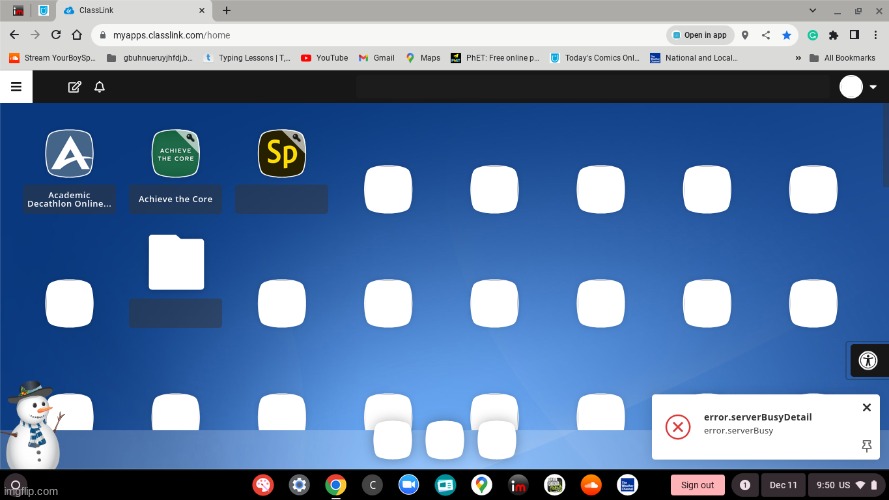Viewport: 889px width, 500px height.
Task: Open the launcher circle button
Action: click(16, 485)
